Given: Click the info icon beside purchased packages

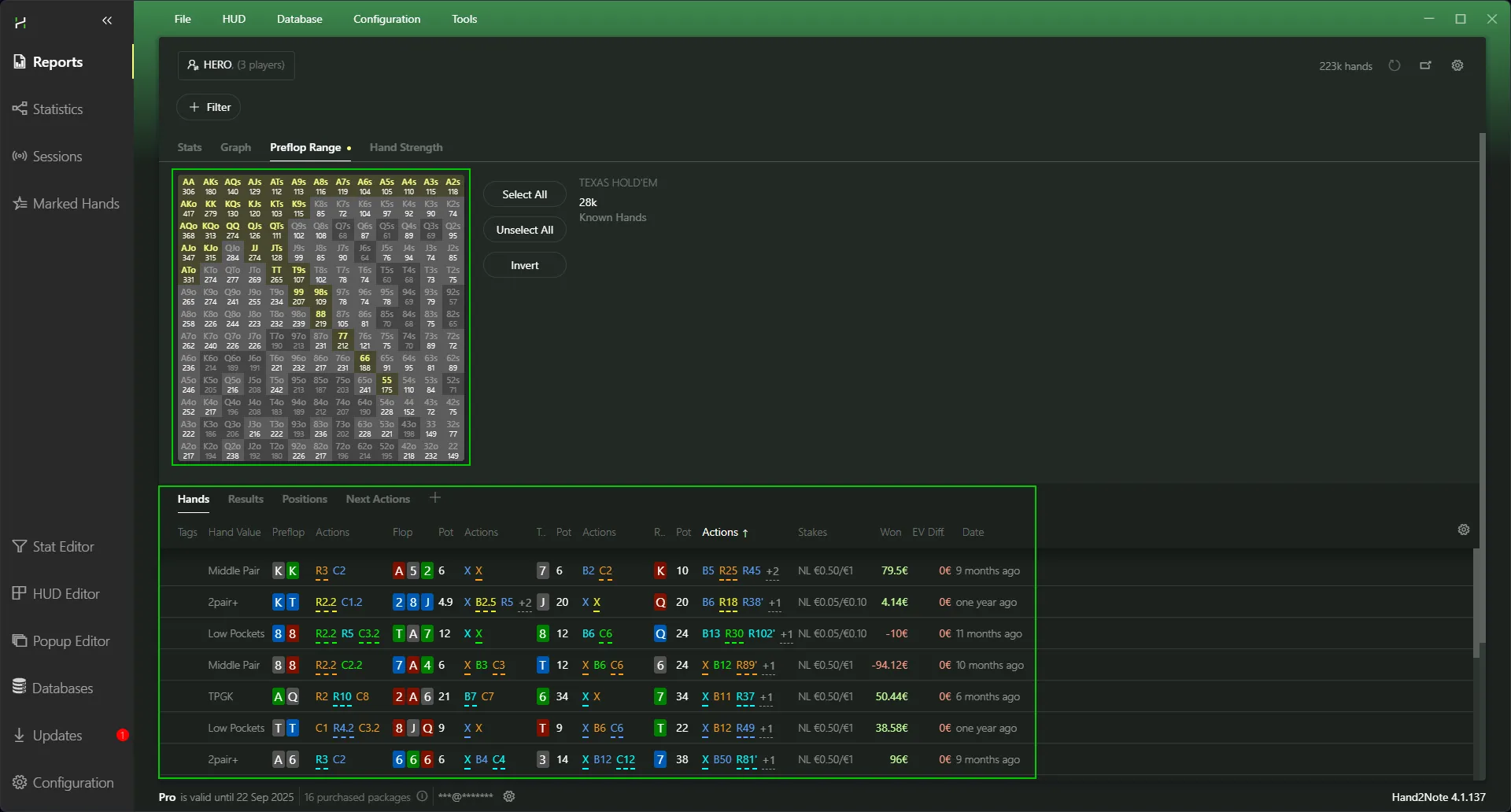Looking at the screenshot, I should pos(422,797).
